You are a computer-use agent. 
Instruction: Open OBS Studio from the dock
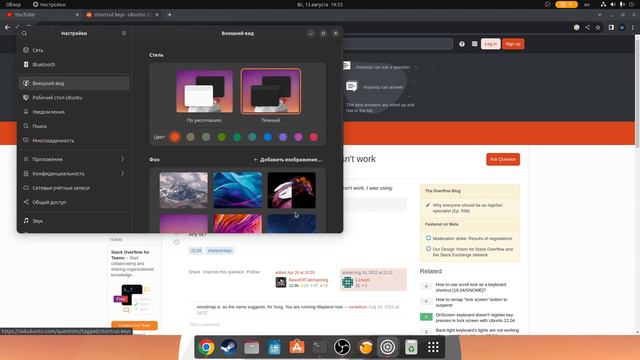(342, 347)
